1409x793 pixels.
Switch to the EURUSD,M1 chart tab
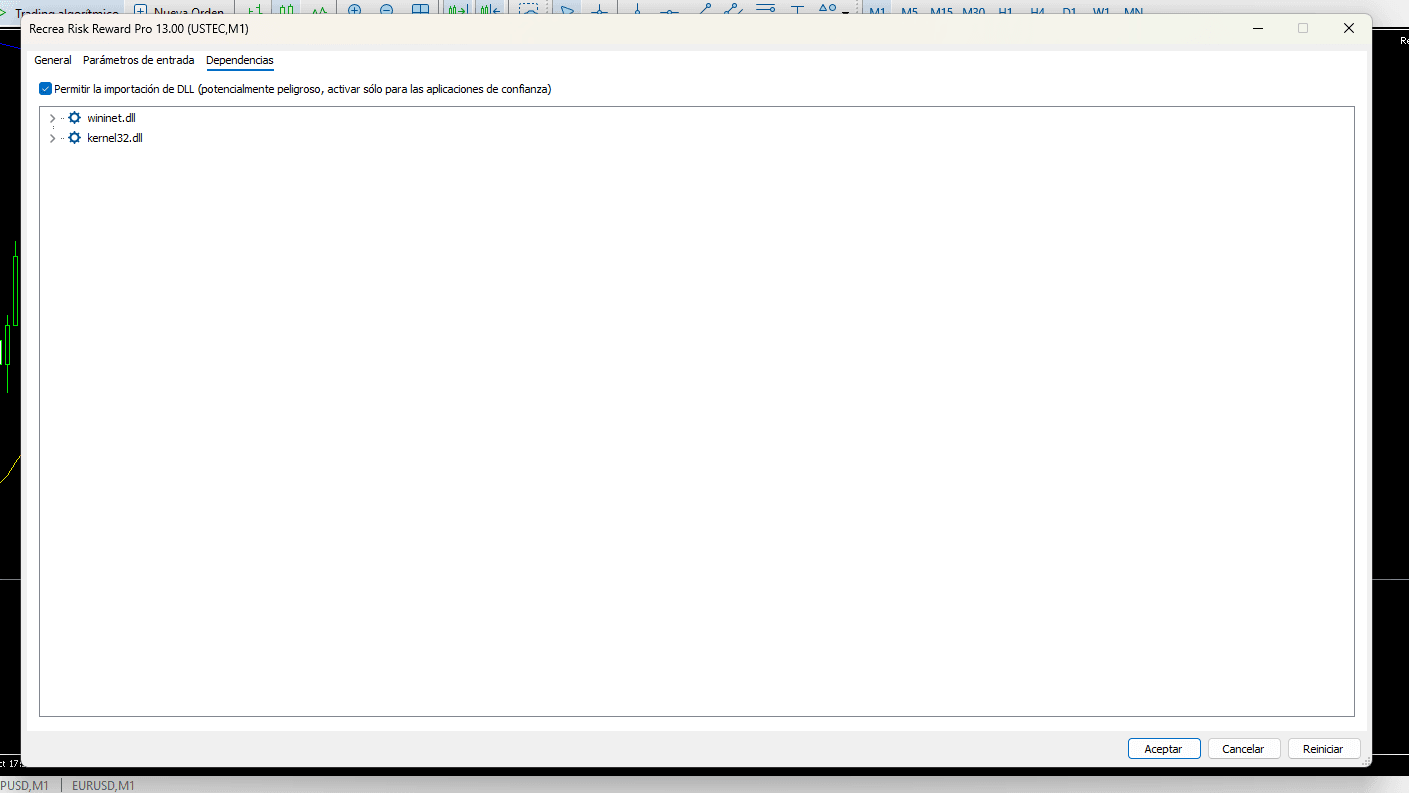[x=103, y=785]
